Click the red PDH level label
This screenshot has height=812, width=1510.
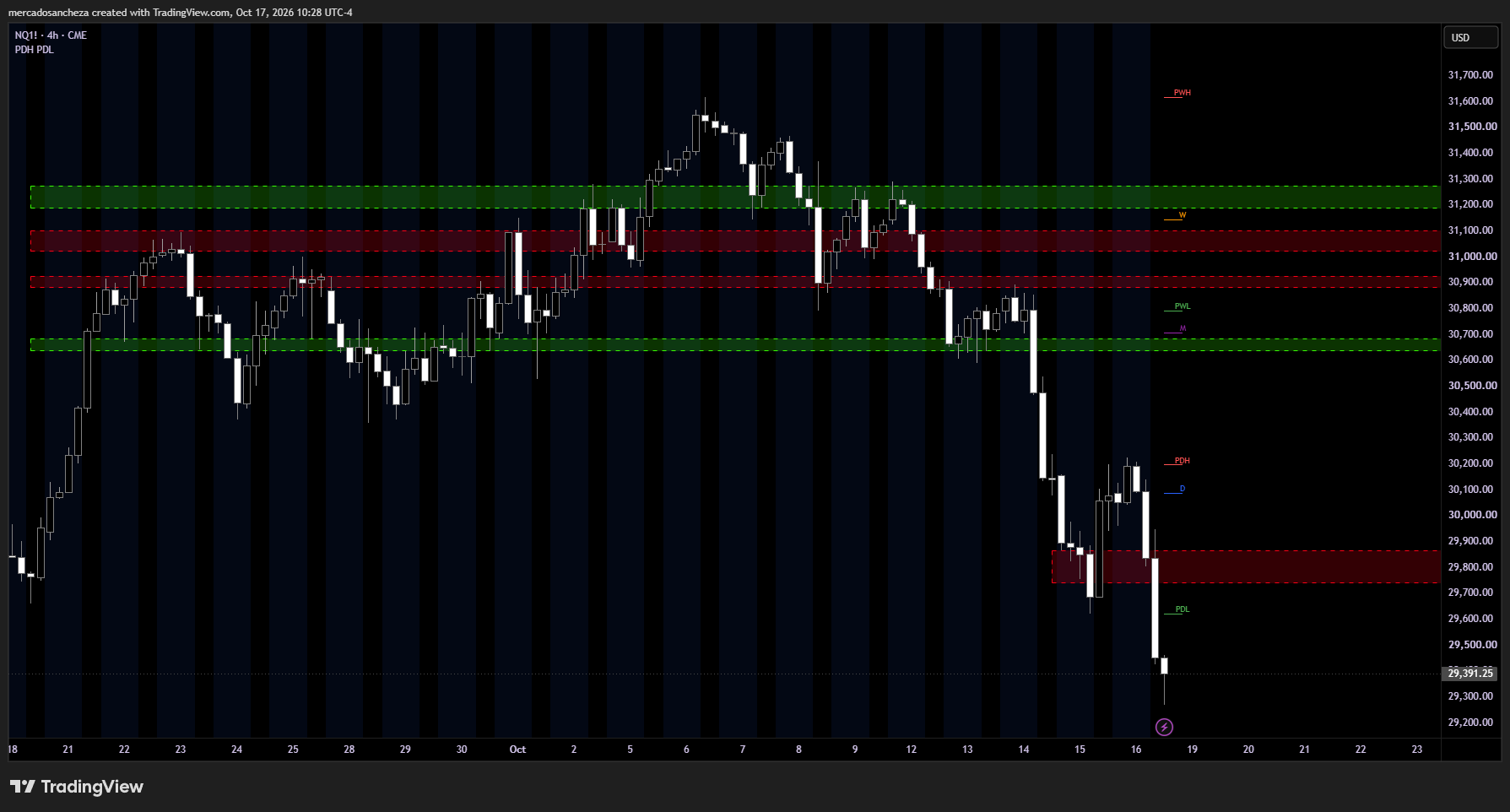coord(1182,461)
